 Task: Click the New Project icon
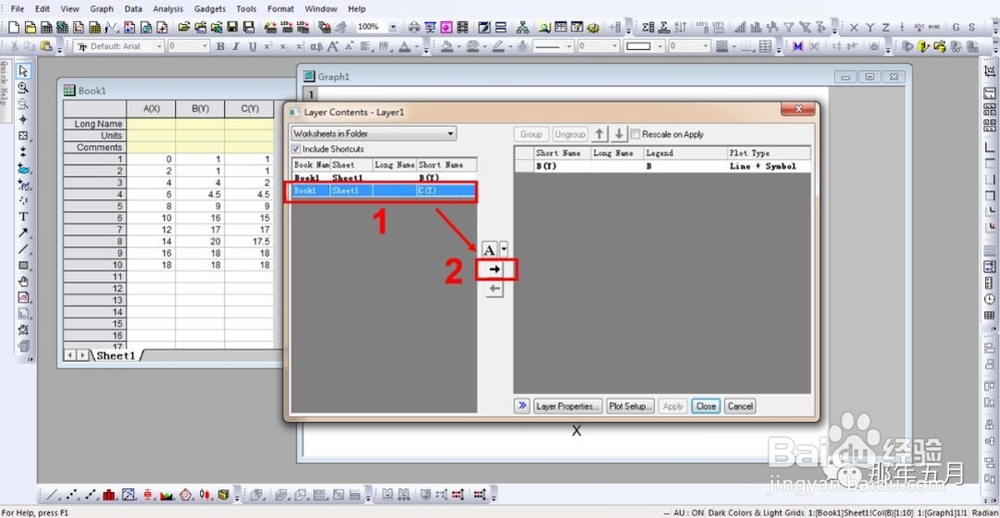14,27
